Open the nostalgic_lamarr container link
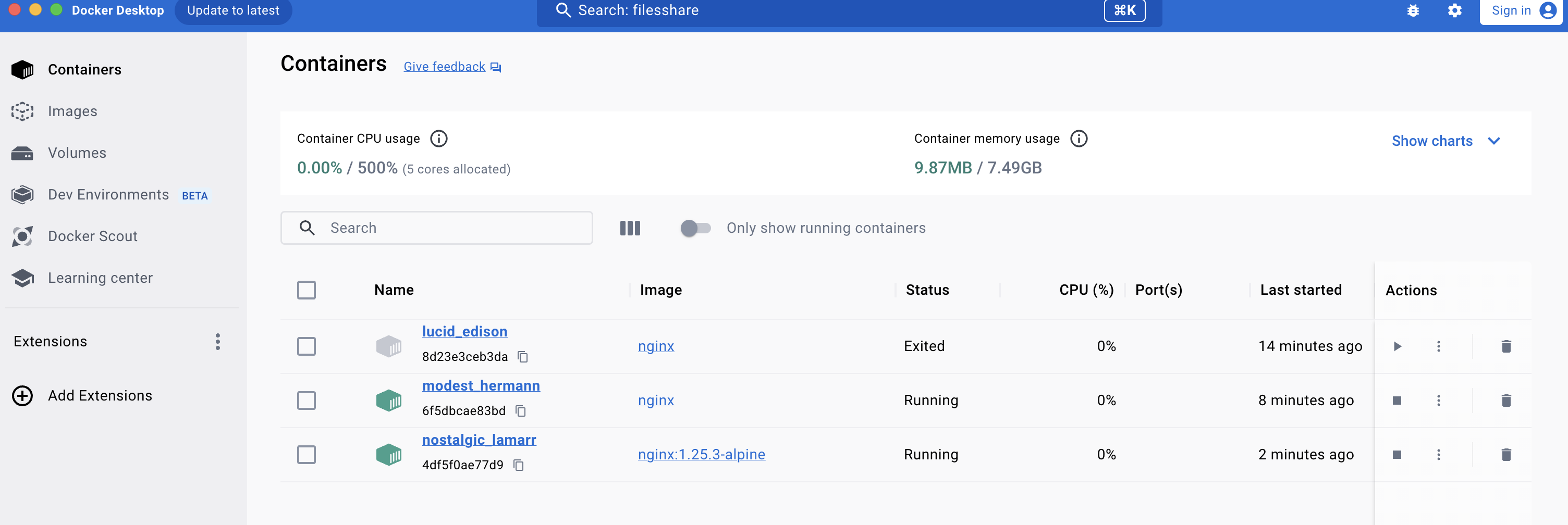The image size is (1568, 525). (x=479, y=440)
